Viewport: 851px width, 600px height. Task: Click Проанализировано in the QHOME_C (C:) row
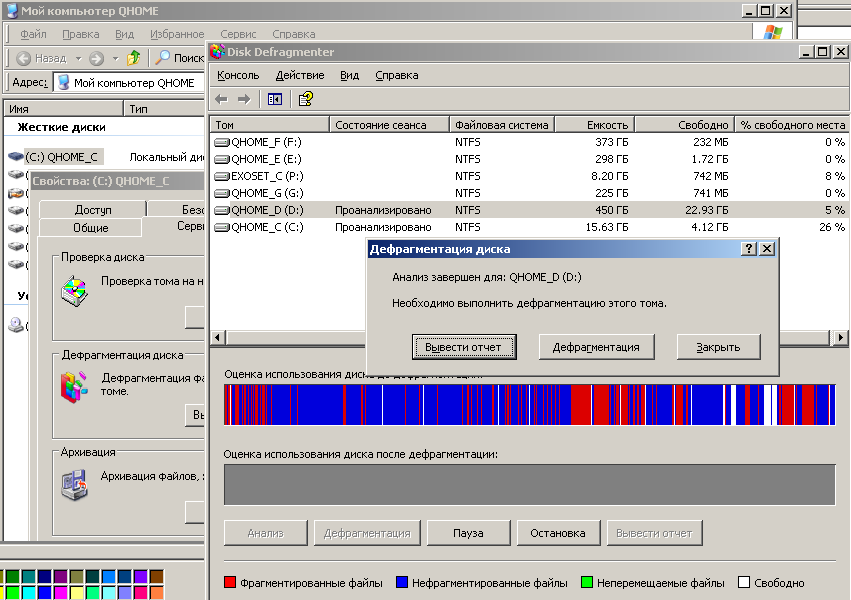coord(383,227)
